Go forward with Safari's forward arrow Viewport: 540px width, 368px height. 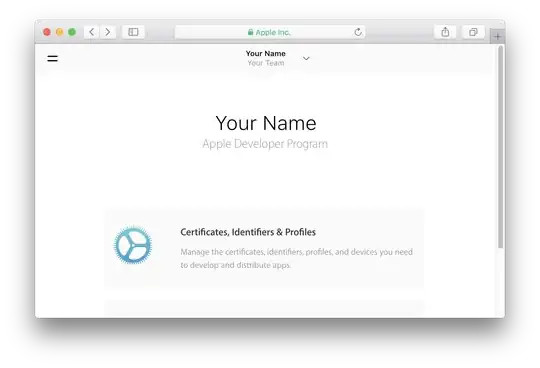pos(108,32)
